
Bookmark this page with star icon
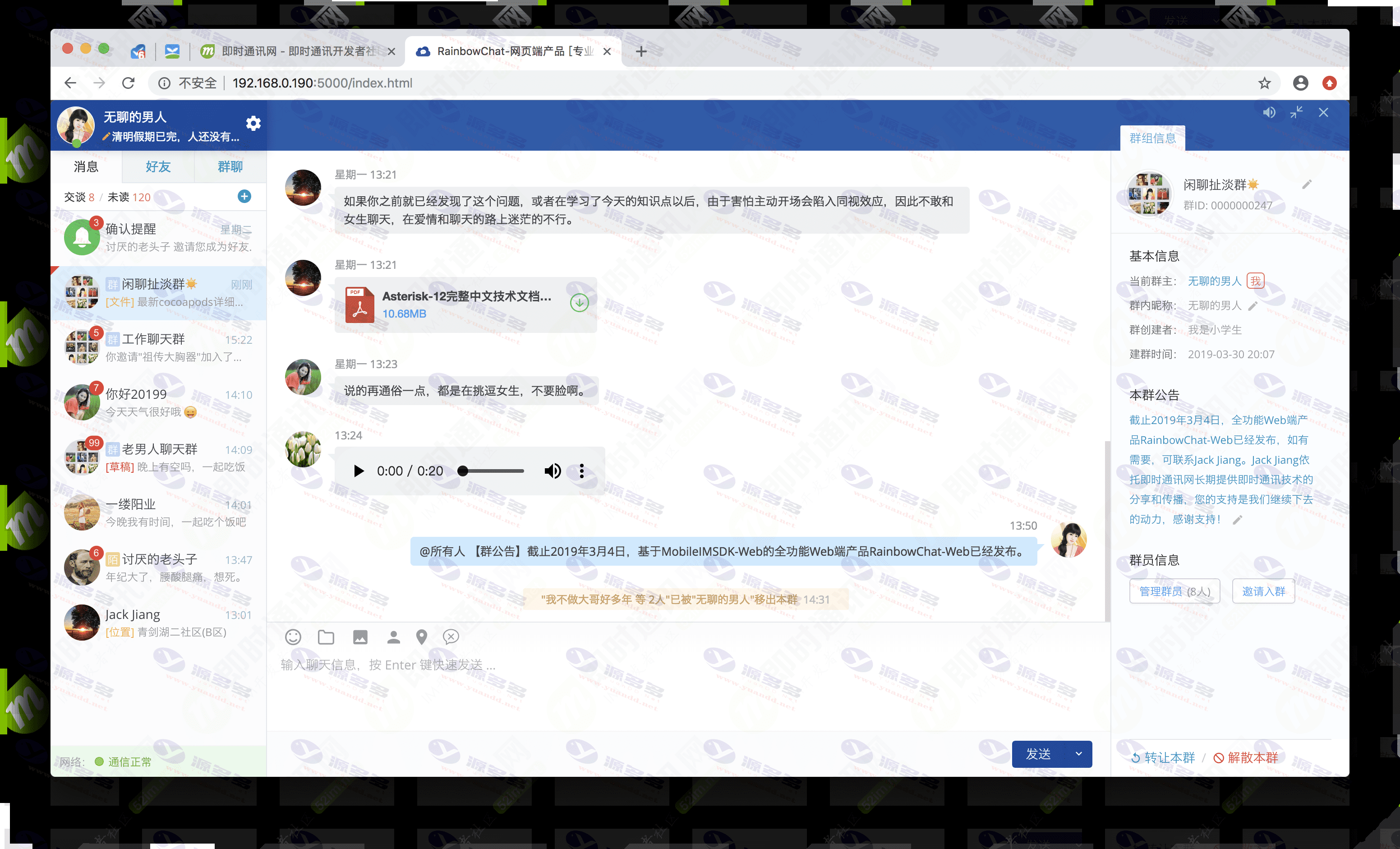click(x=1264, y=83)
